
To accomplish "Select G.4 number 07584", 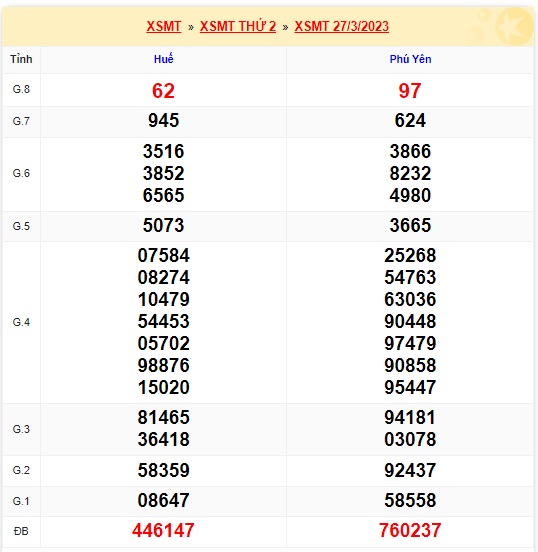I will (x=163, y=255).
